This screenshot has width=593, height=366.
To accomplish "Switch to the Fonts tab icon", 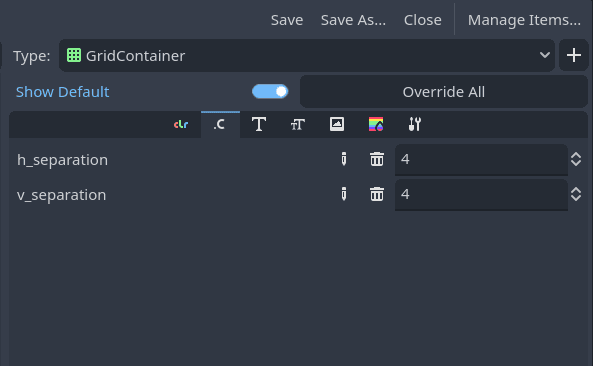I will click(x=259, y=124).
